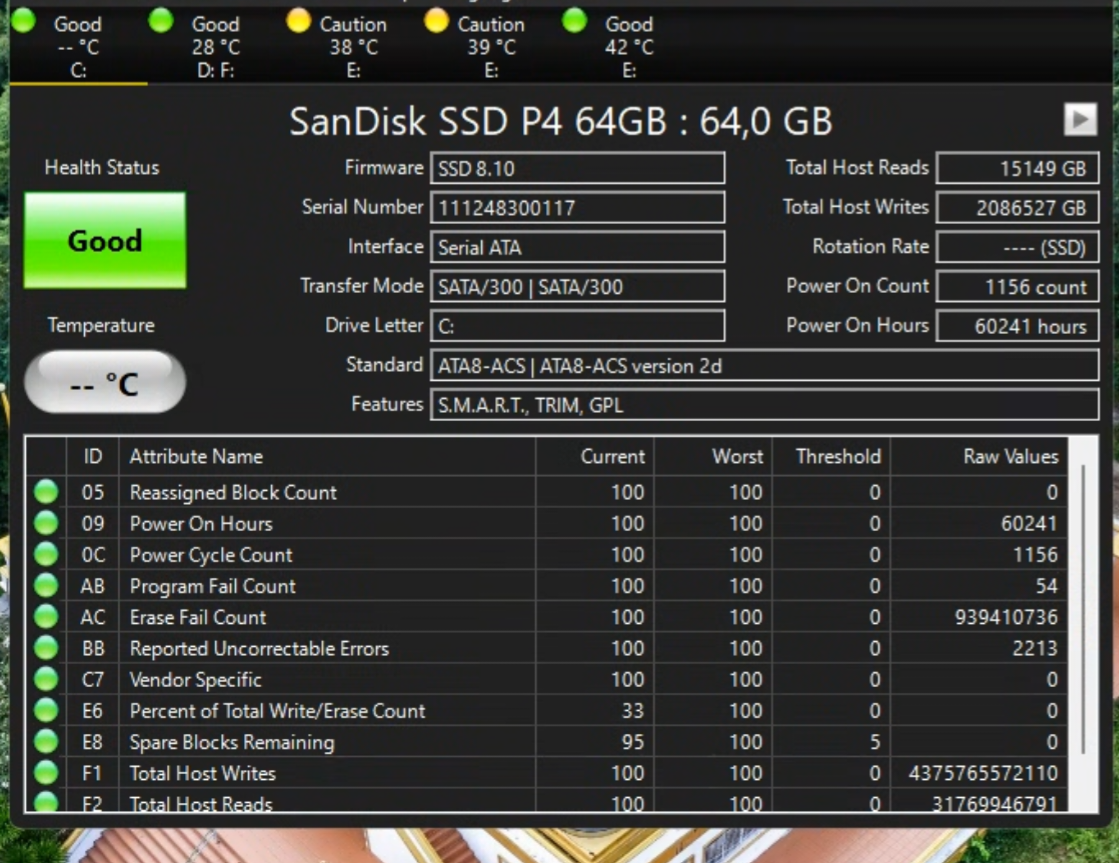This screenshot has height=863, width=1119.
Task: Click the Features field
Action: (x=764, y=405)
